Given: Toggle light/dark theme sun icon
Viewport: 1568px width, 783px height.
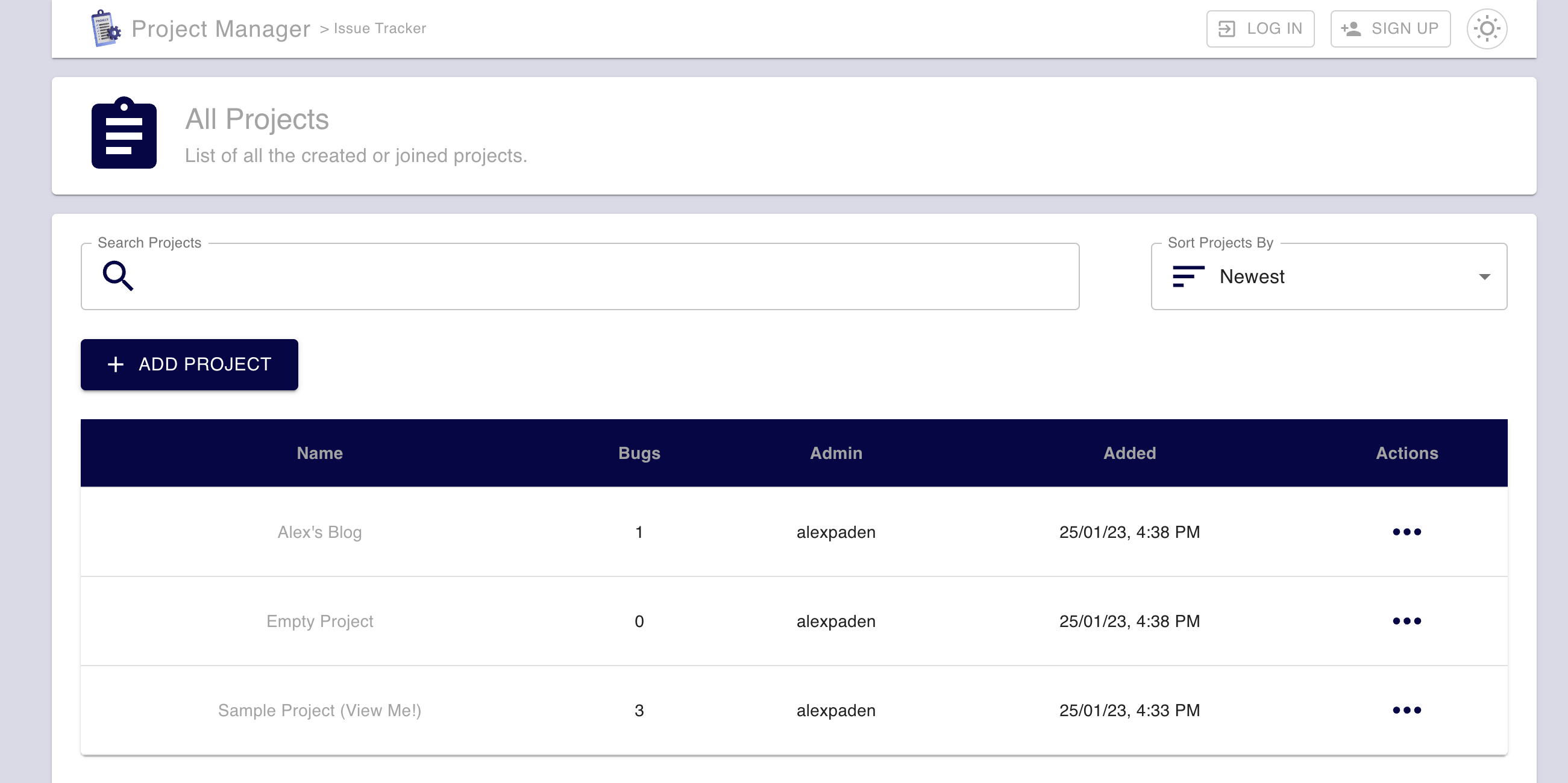Looking at the screenshot, I should tap(1487, 28).
